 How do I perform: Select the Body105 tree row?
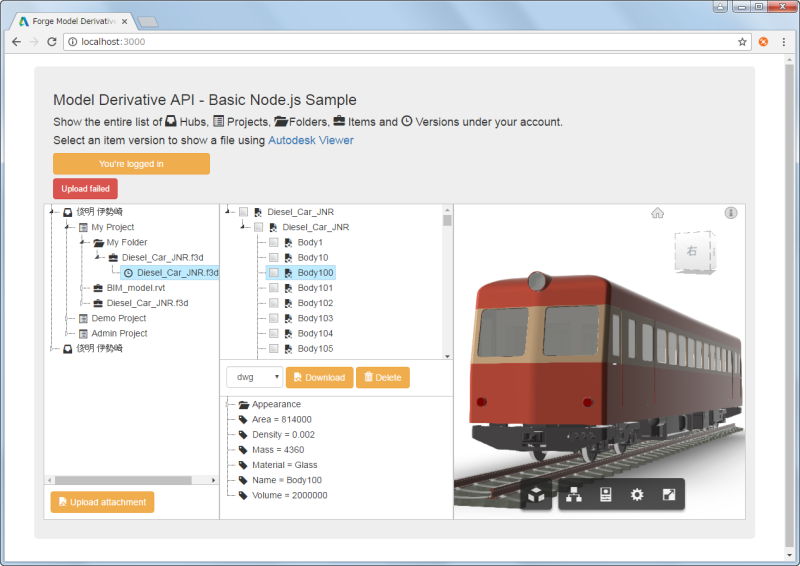click(x=301, y=349)
